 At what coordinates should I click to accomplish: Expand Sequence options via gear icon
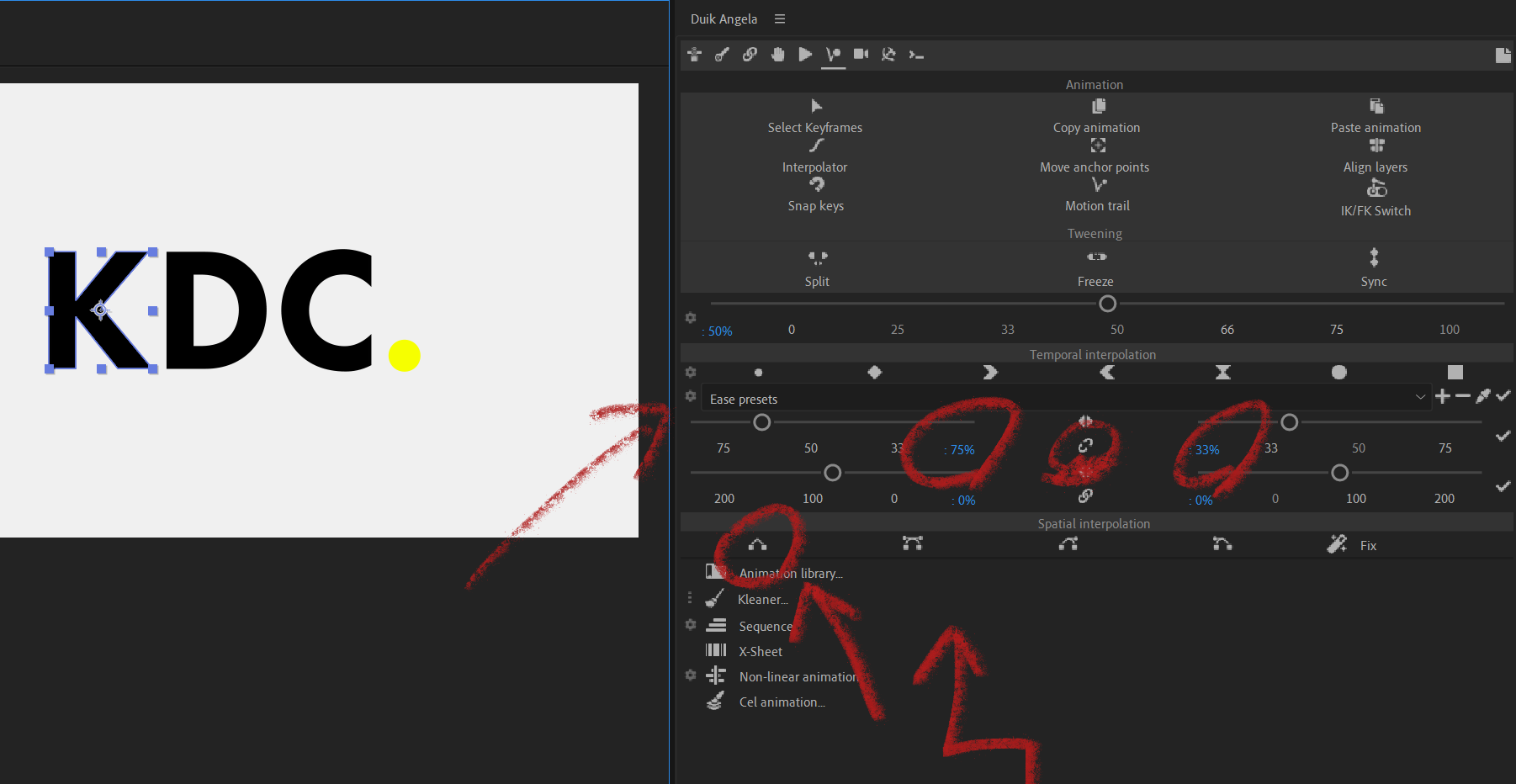691,625
